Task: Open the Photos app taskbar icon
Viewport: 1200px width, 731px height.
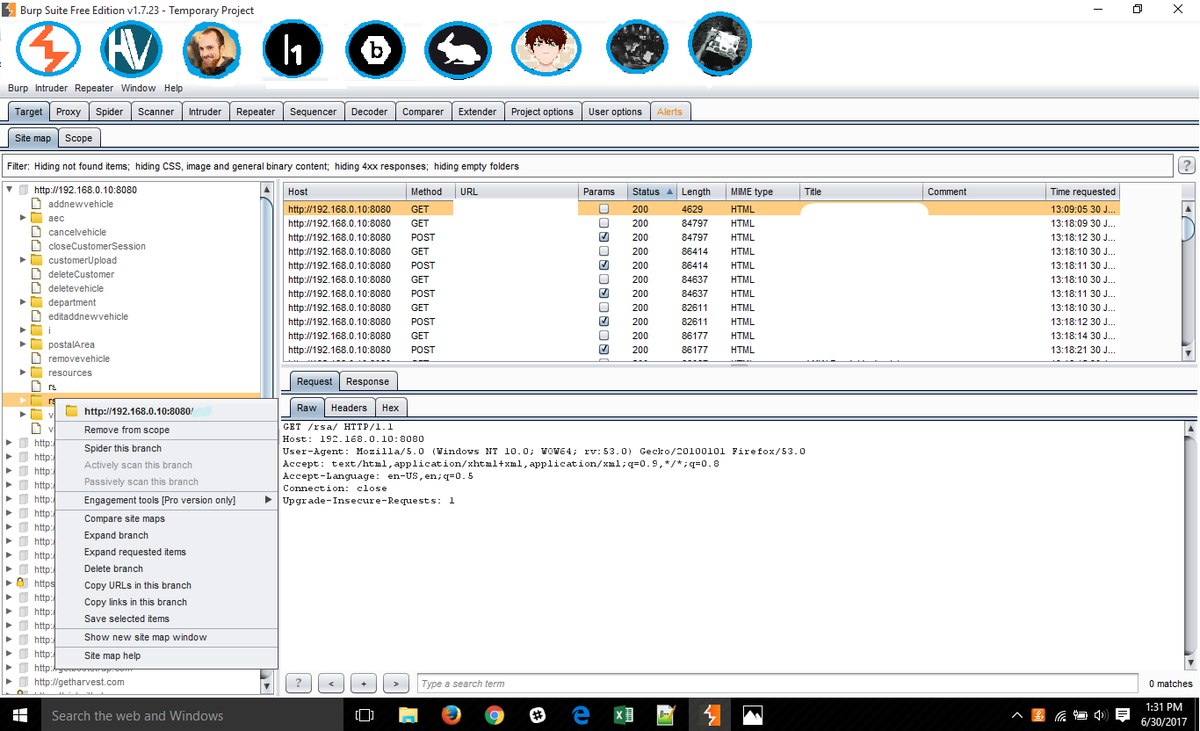Action: point(752,715)
